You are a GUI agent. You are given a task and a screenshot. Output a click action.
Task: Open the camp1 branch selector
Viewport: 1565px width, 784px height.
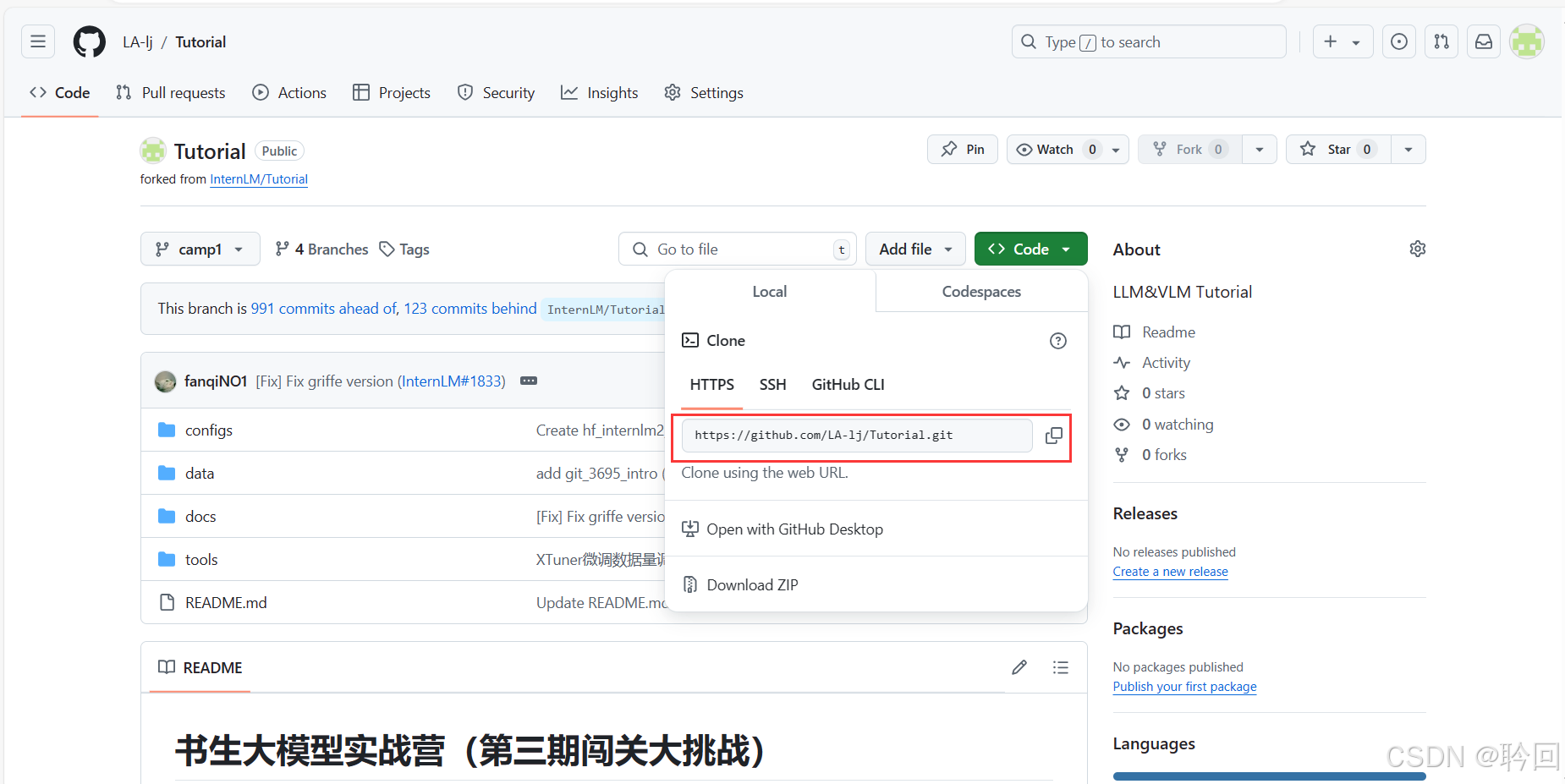click(200, 249)
